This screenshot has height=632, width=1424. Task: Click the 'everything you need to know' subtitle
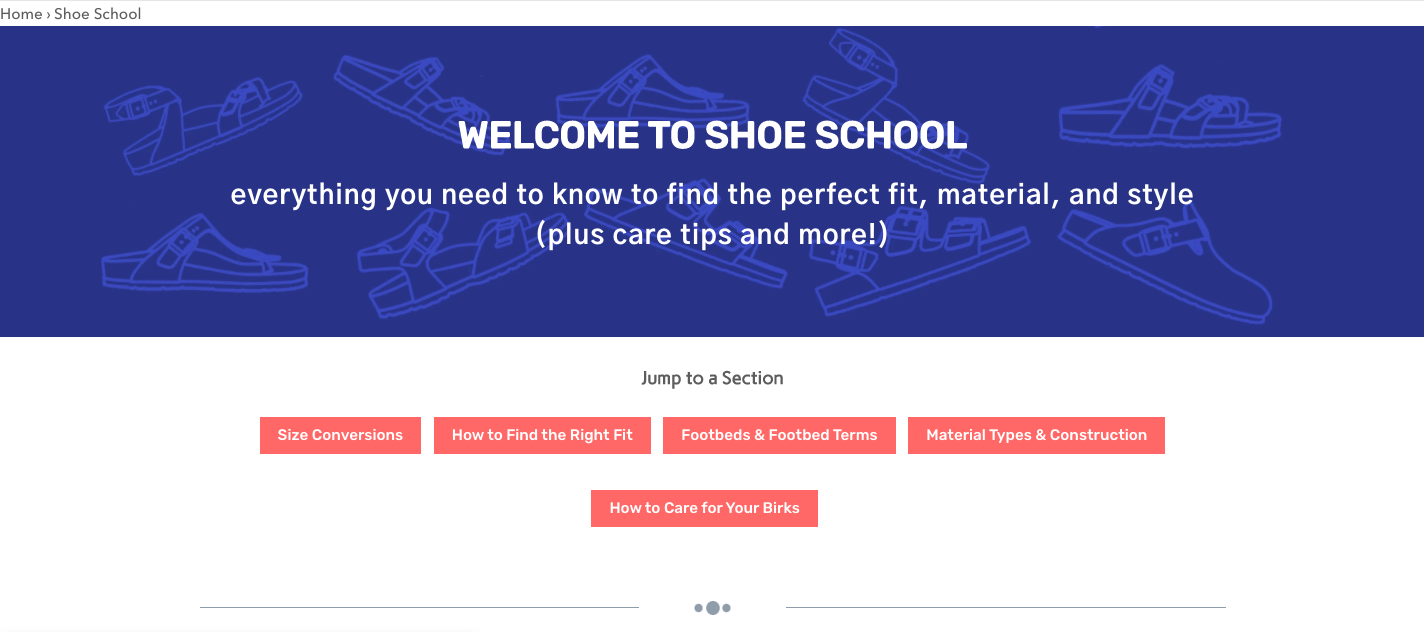pyautogui.click(x=712, y=193)
